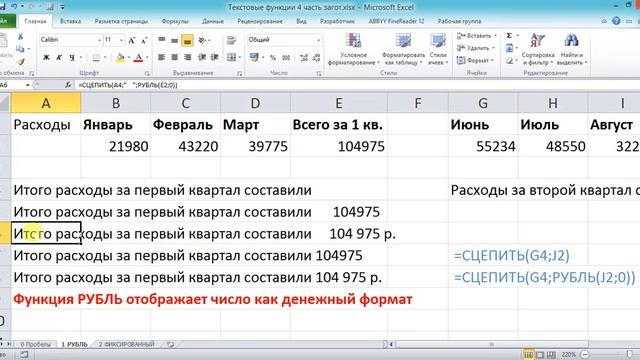Click the Borders icon in the Шрифт group
The image size is (640, 360).
(x=96, y=58)
